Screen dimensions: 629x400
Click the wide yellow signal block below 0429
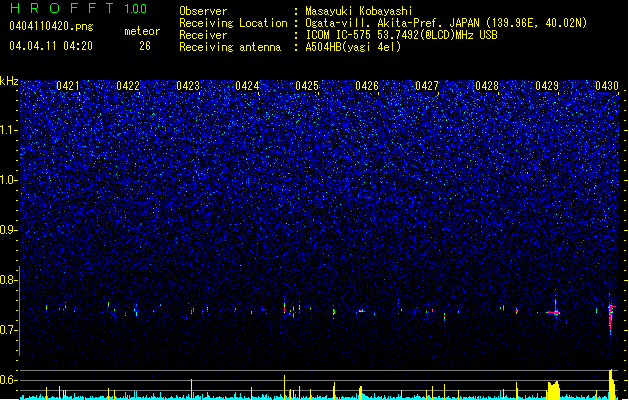554,390
